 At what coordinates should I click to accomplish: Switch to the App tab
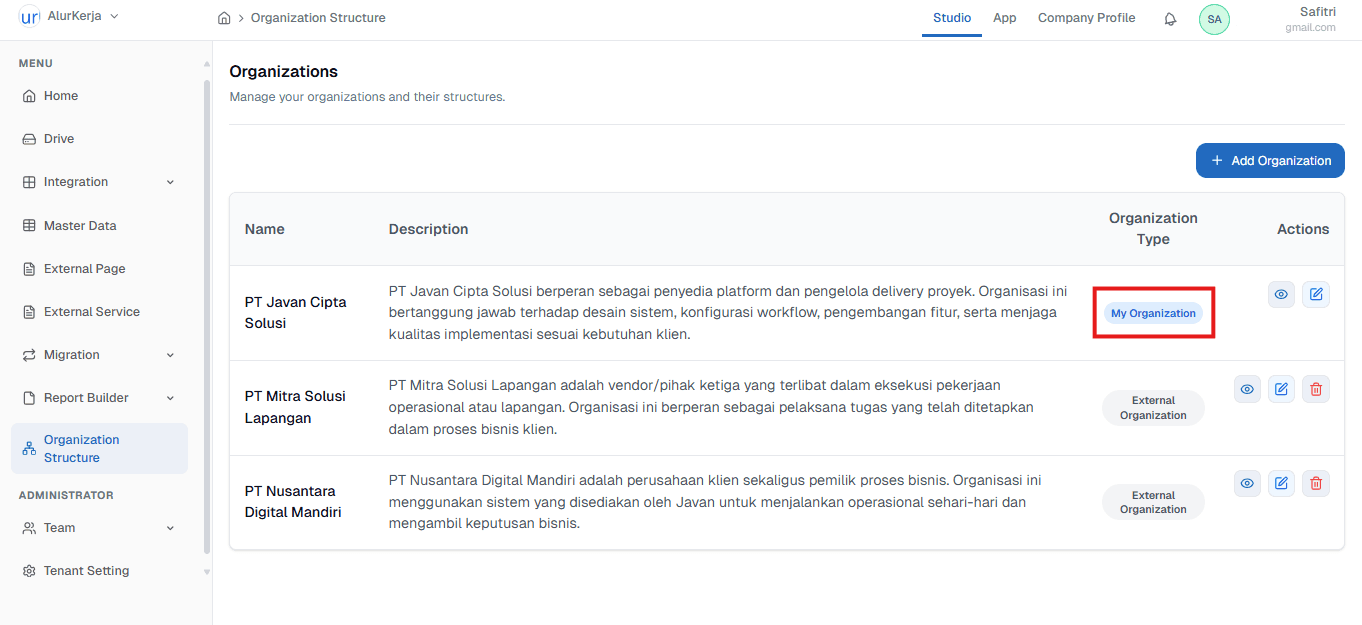1004,17
